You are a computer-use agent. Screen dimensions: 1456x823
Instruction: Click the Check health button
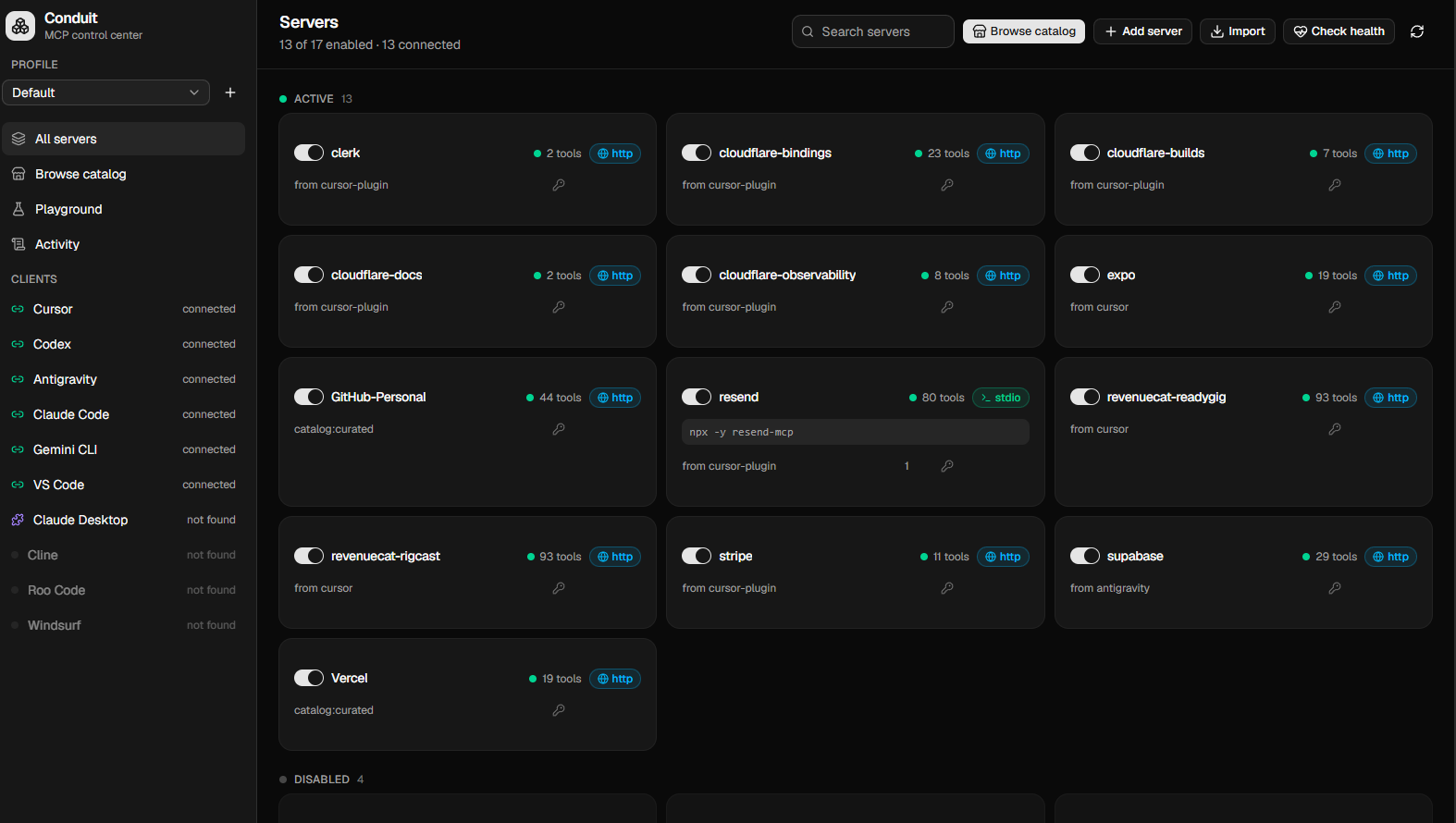coord(1339,31)
